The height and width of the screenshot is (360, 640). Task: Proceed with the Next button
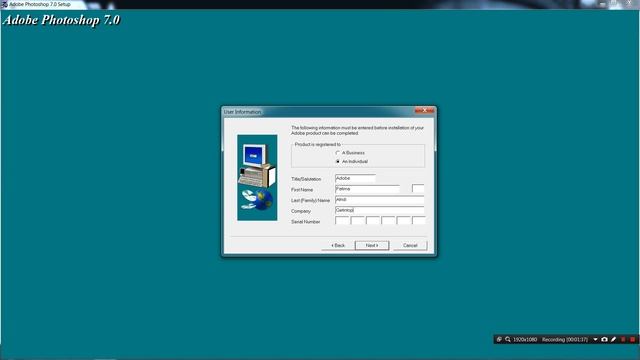372,246
